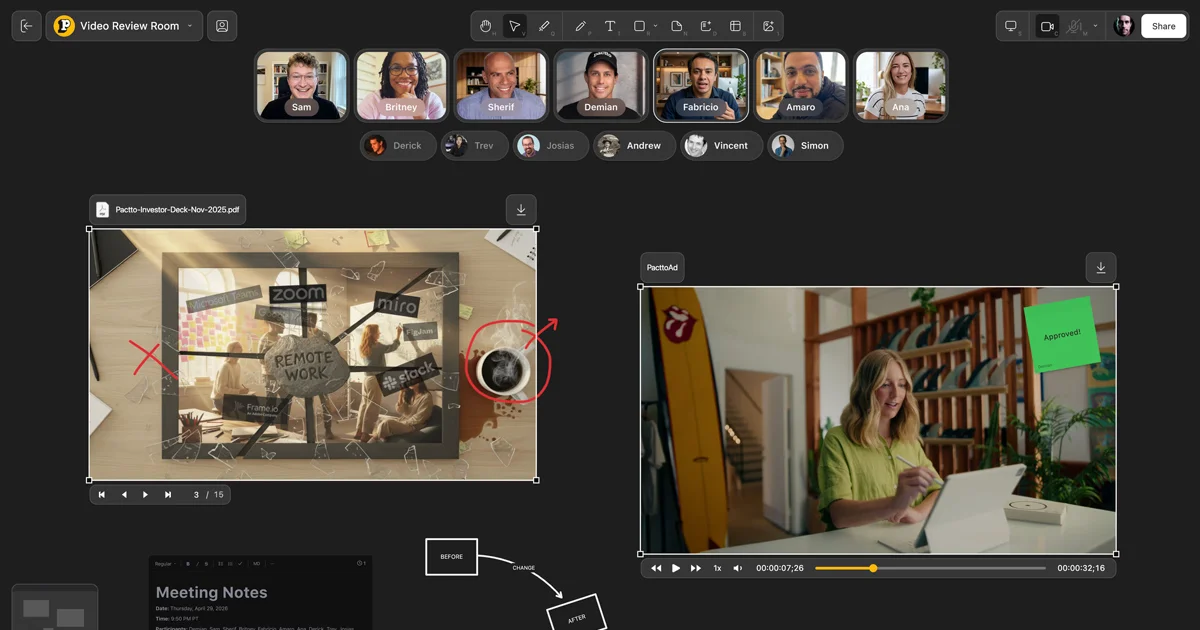The width and height of the screenshot is (1200, 630).
Task: Change the 1x playback speed
Action: (x=717, y=568)
